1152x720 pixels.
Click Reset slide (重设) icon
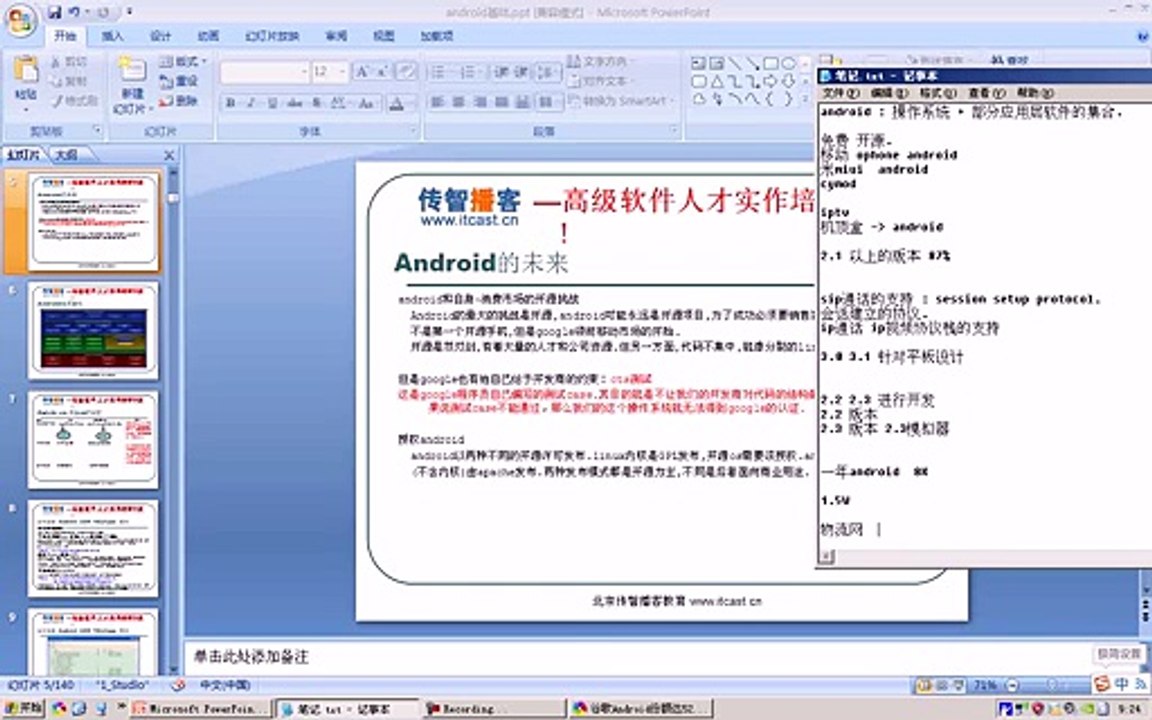pos(166,82)
